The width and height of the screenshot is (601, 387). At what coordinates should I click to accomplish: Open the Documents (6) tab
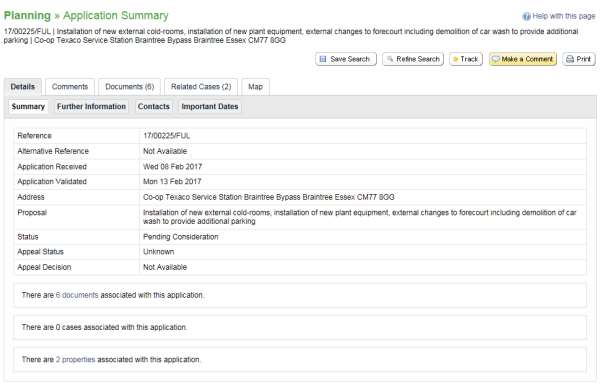(130, 87)
